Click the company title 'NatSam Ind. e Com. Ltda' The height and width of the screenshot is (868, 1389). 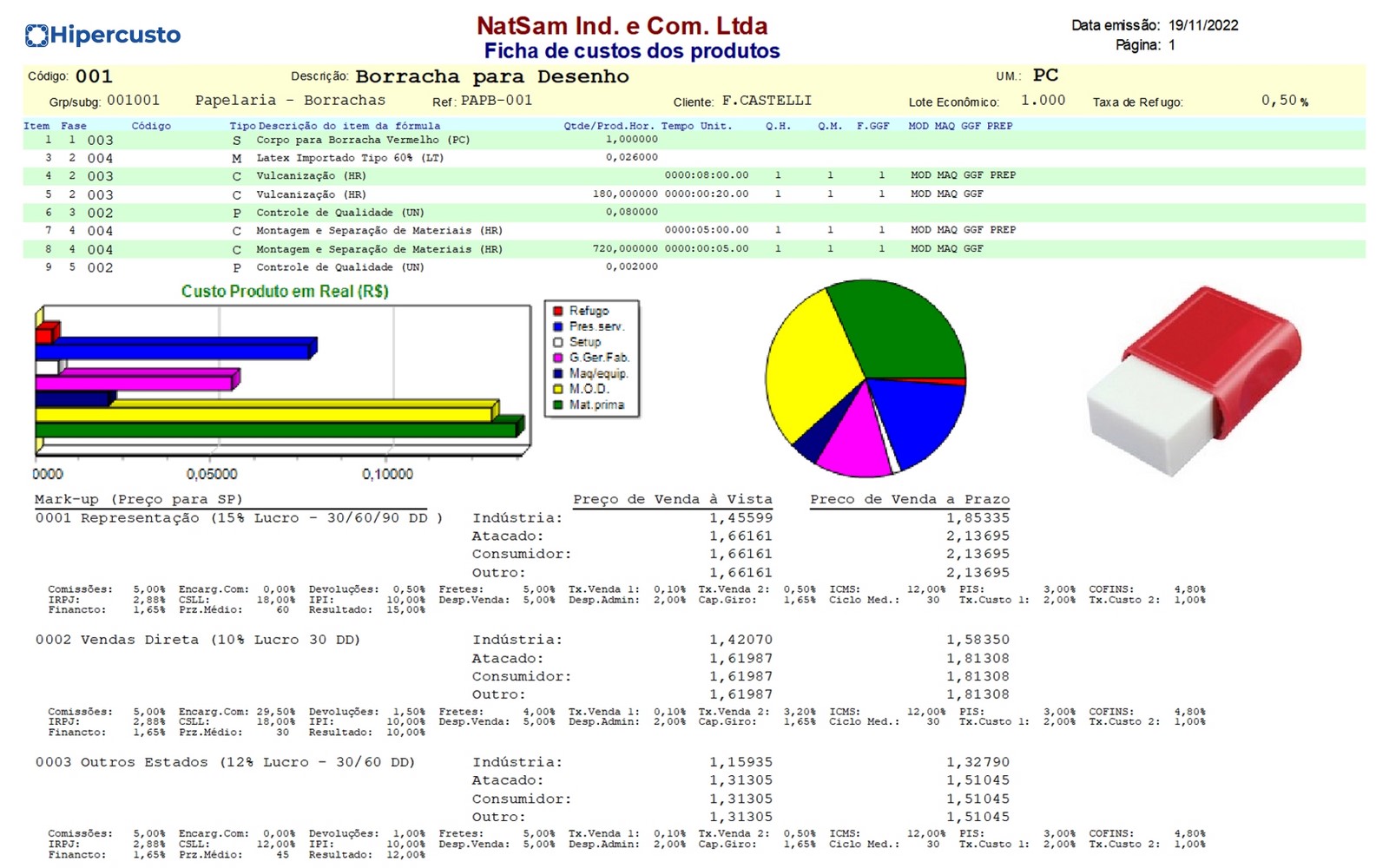tap(622, 25)
